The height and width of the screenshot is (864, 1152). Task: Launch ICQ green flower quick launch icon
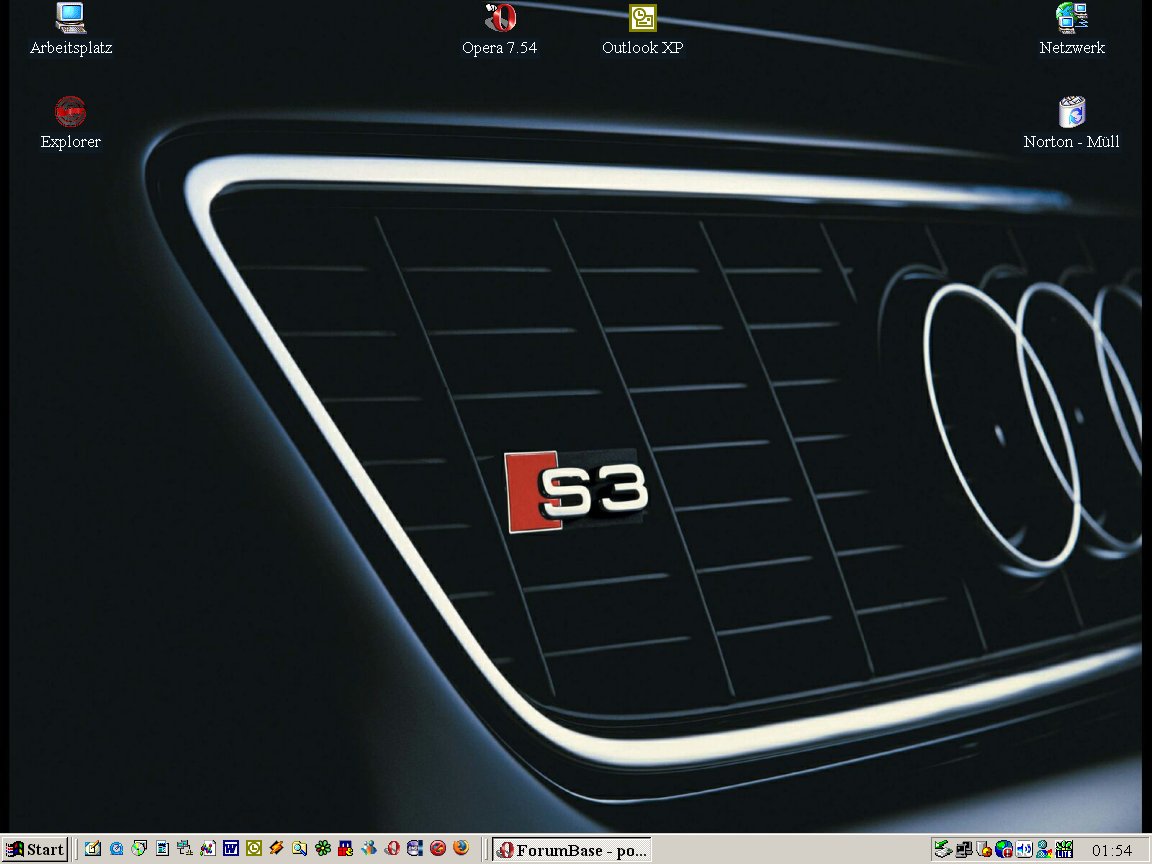pos(323,849)
